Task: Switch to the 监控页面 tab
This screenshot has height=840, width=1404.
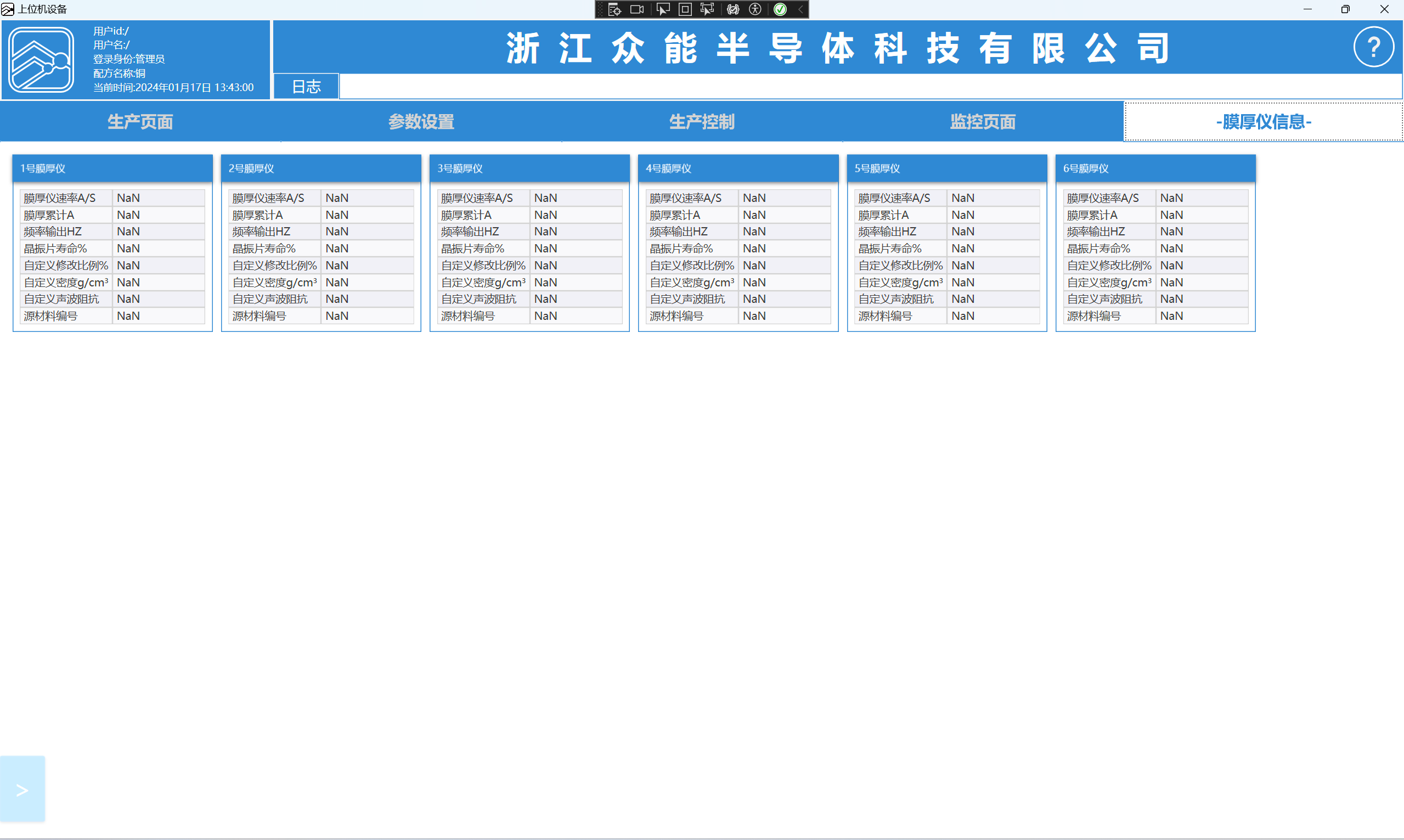Action: pyautogui.click(x=983, y=122)
